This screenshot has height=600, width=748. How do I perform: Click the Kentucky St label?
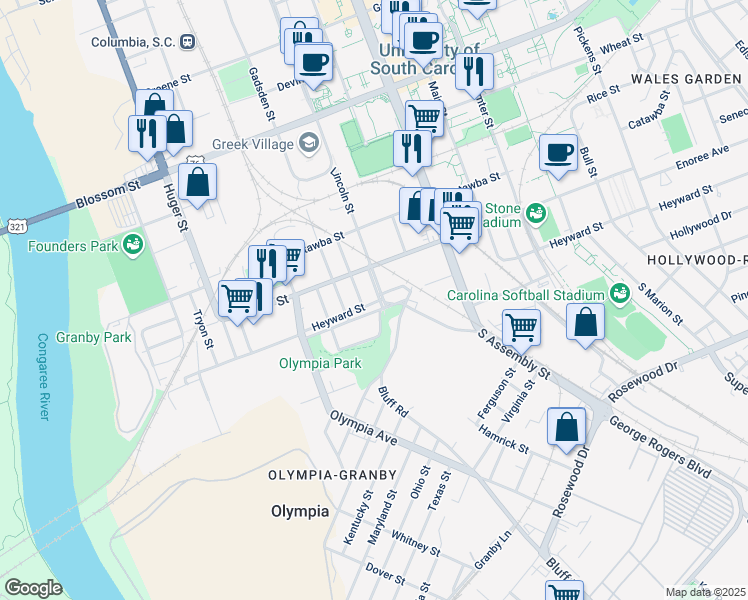358,517
